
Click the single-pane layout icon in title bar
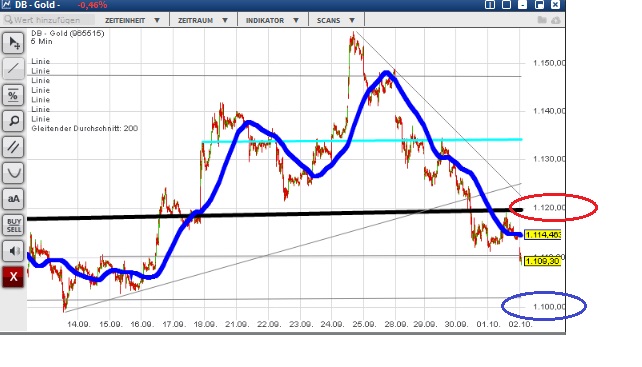(506, 5)
